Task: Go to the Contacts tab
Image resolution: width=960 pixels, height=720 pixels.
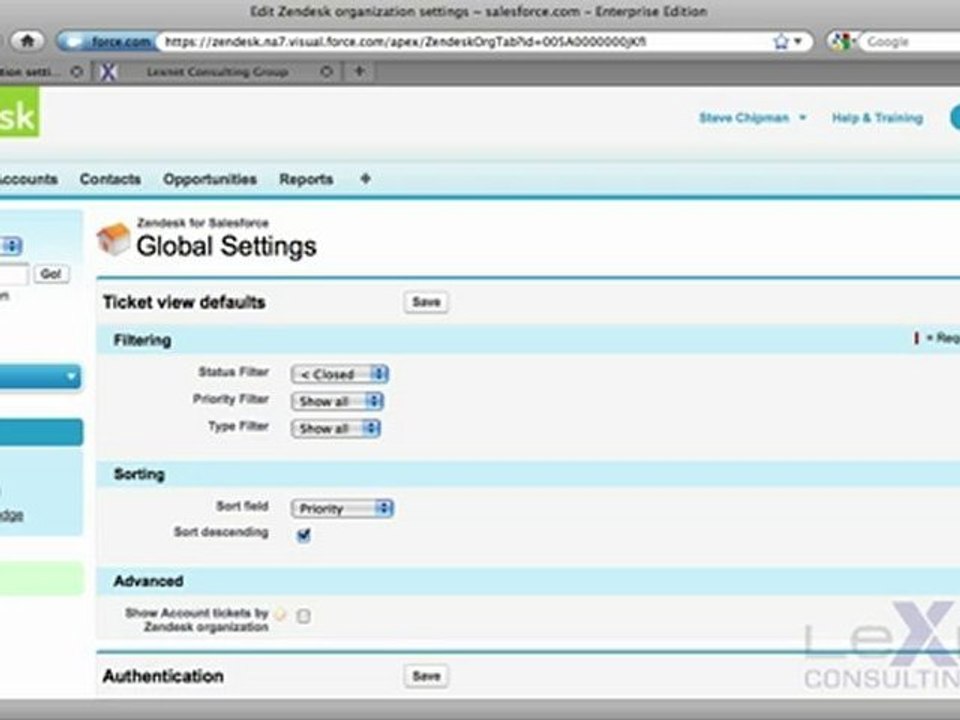Action: (110, 179)
